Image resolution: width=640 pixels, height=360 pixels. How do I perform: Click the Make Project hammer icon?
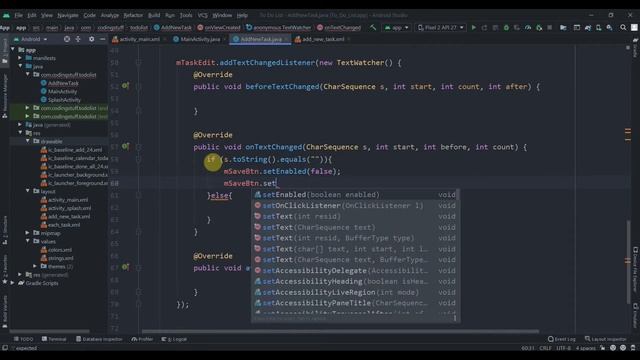point(373,28)
